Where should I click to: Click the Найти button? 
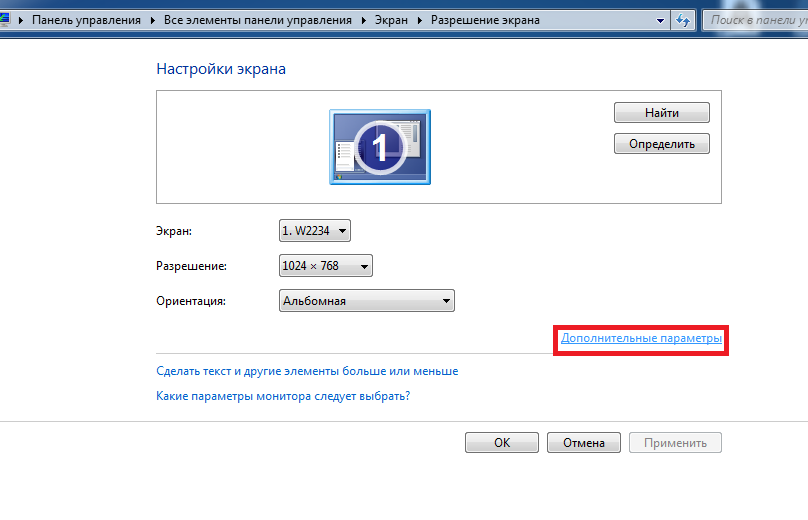662,112
